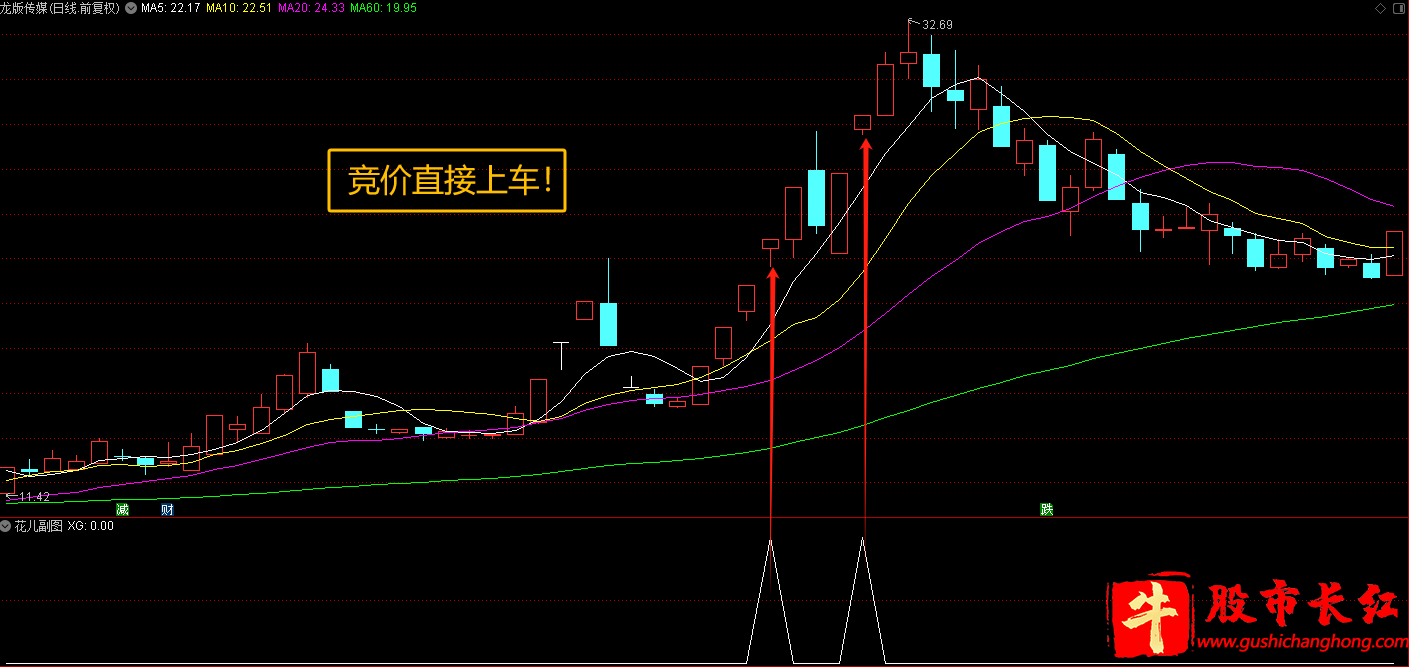Click the MA5: 22.17 indicator label
1409x667 pixels.
click(x=171, y=8)
